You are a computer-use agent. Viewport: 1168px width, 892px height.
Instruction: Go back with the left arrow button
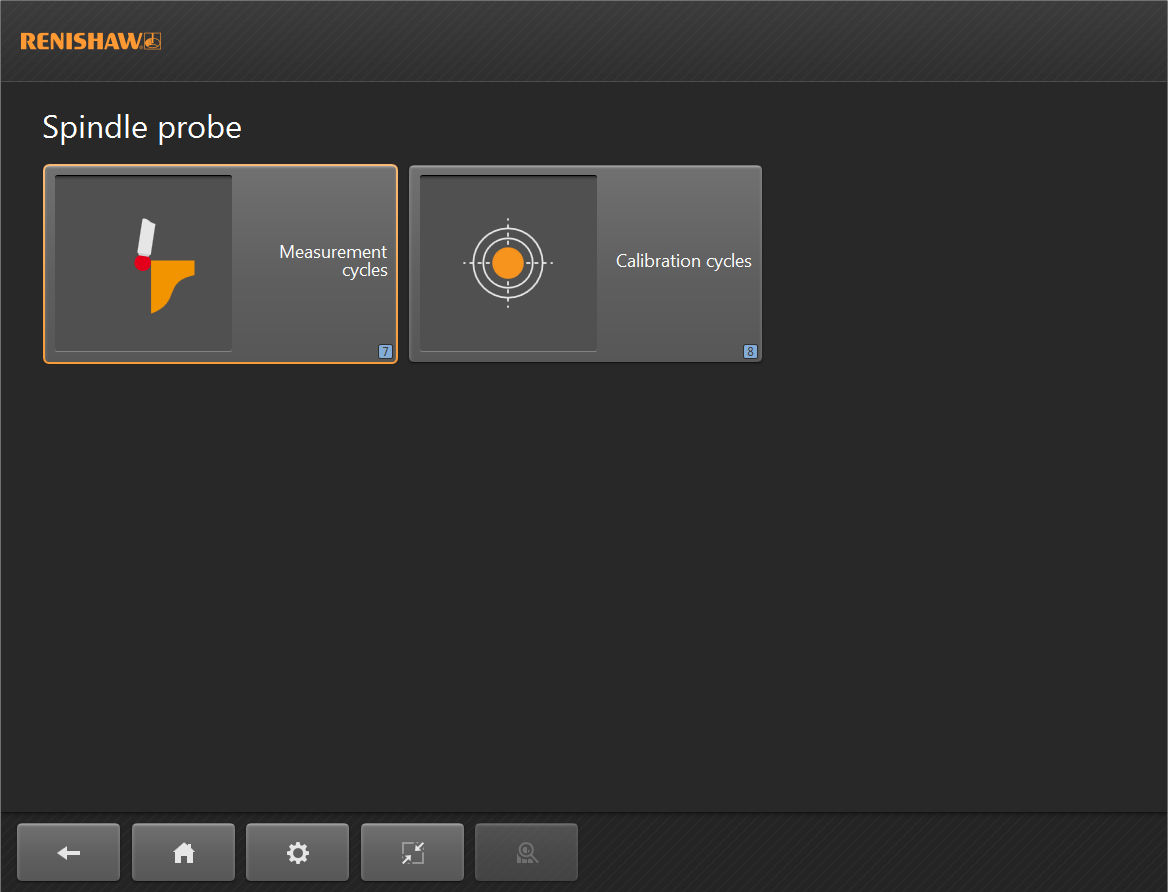68,852
